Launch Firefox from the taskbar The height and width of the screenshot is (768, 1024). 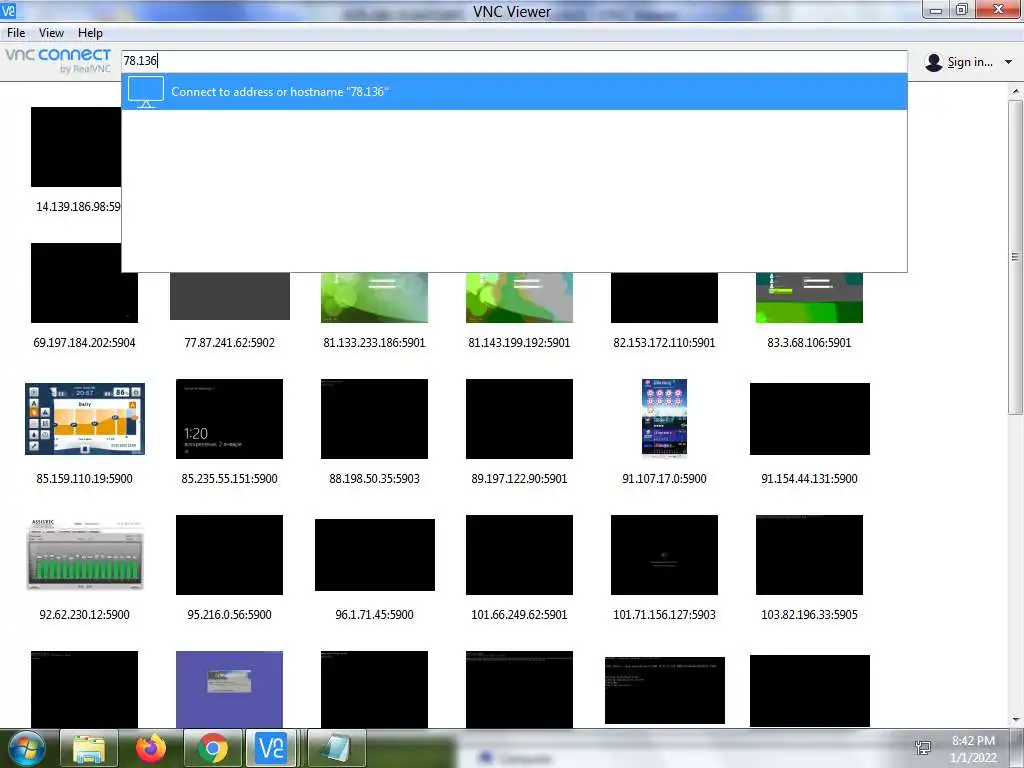pos(151,748)
